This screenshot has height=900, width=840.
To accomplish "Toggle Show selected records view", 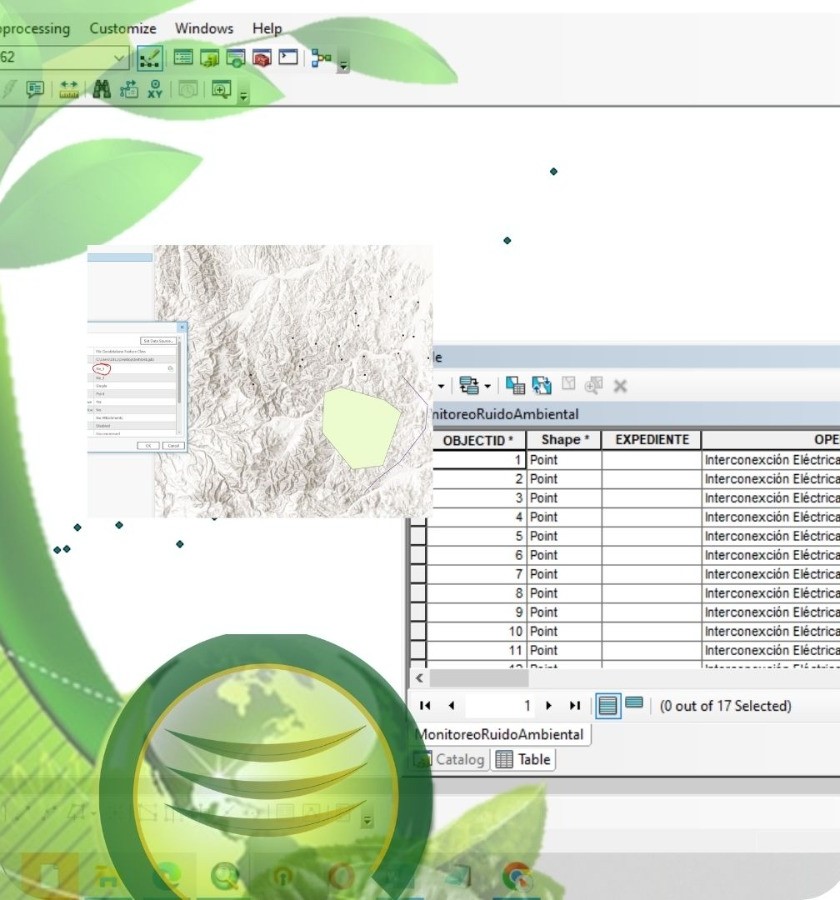I will coord(633,704).
